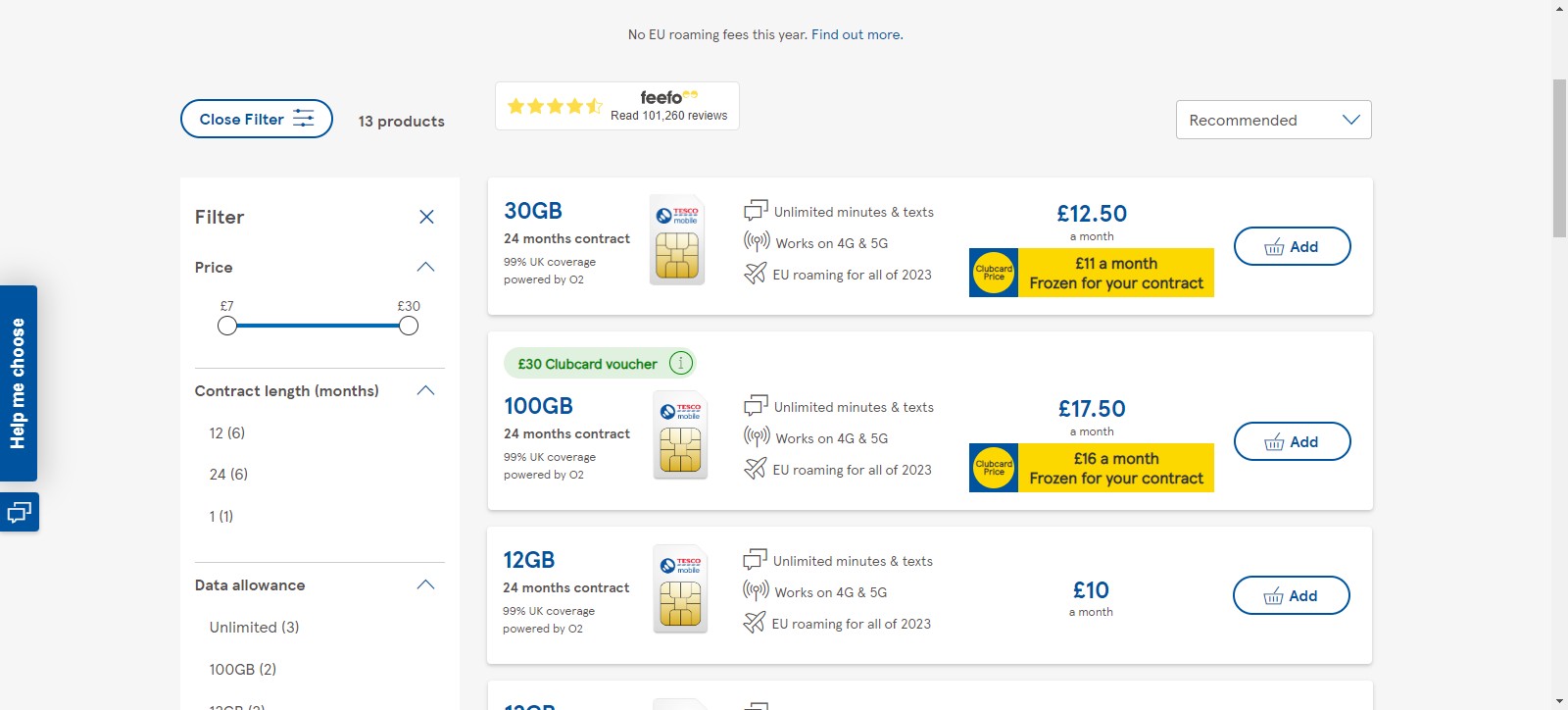Collapse the Price filter section
The image size is (1568, 710).
pos(425,267)
